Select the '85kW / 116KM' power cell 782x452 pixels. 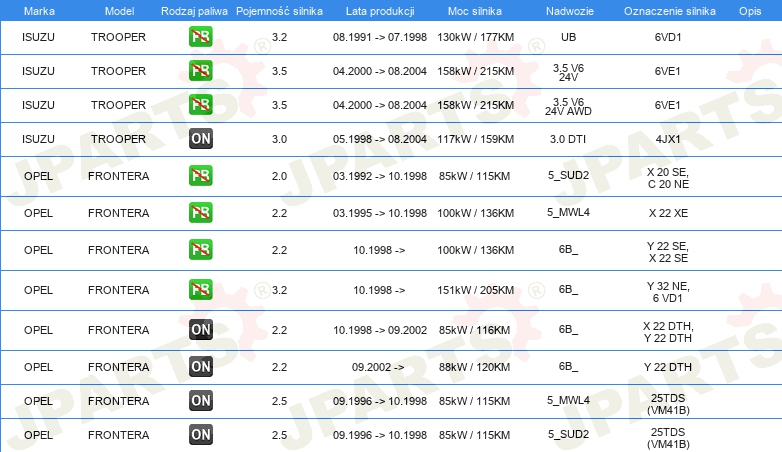474,330
